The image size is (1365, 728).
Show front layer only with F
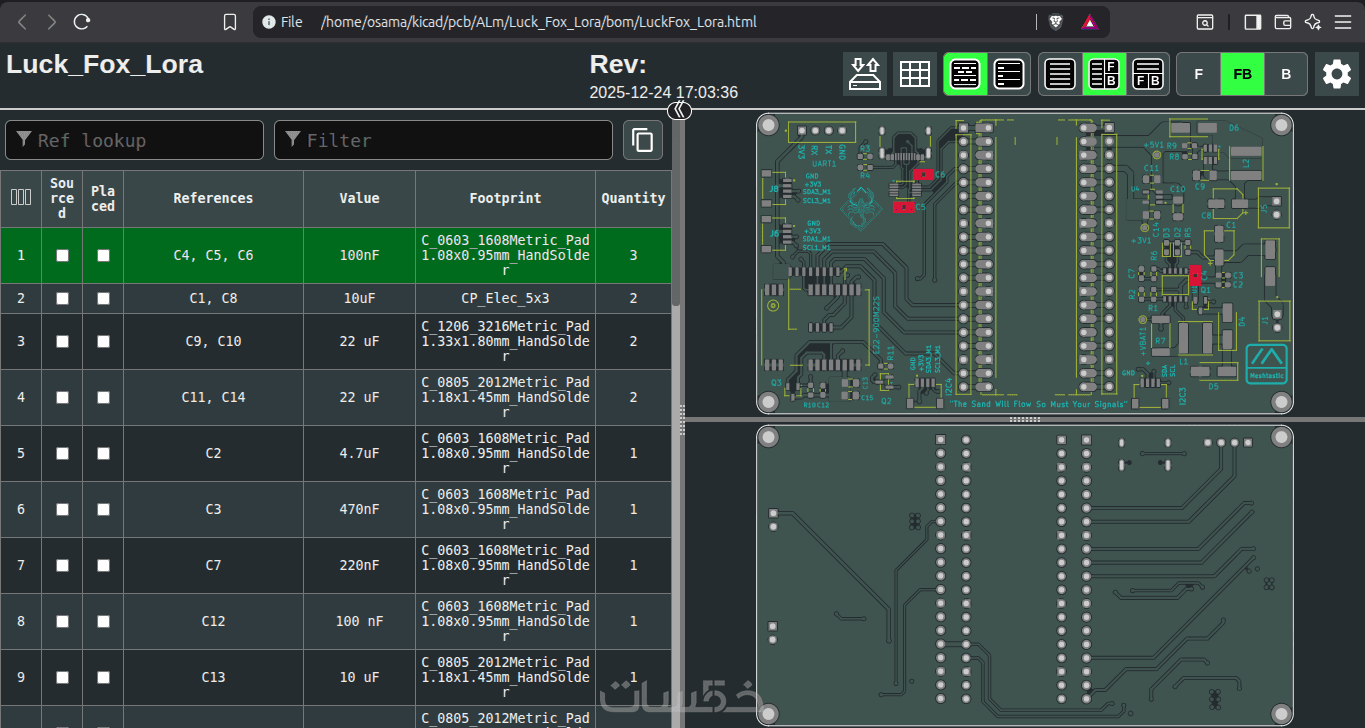pos(1198,74)
